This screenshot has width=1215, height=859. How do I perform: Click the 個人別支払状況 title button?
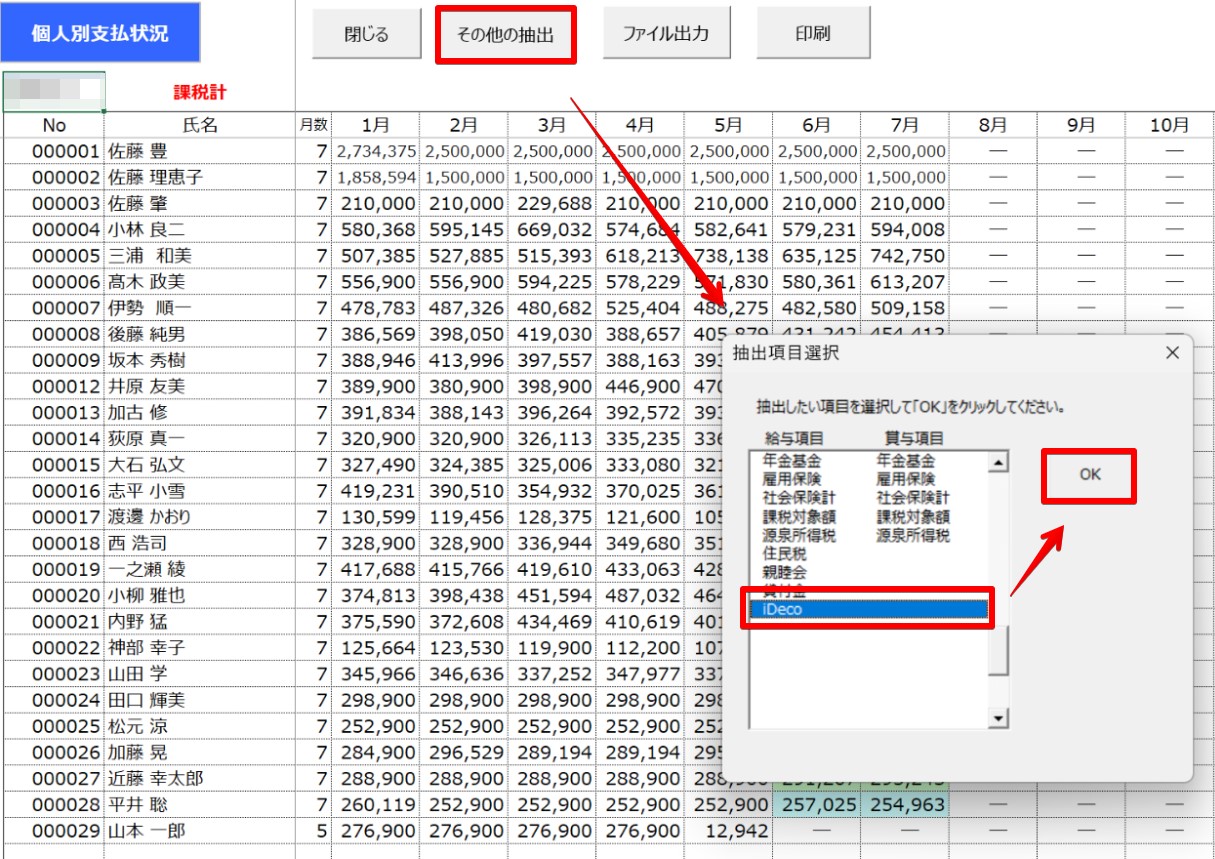pyautogui.click(x=100, y=34)
